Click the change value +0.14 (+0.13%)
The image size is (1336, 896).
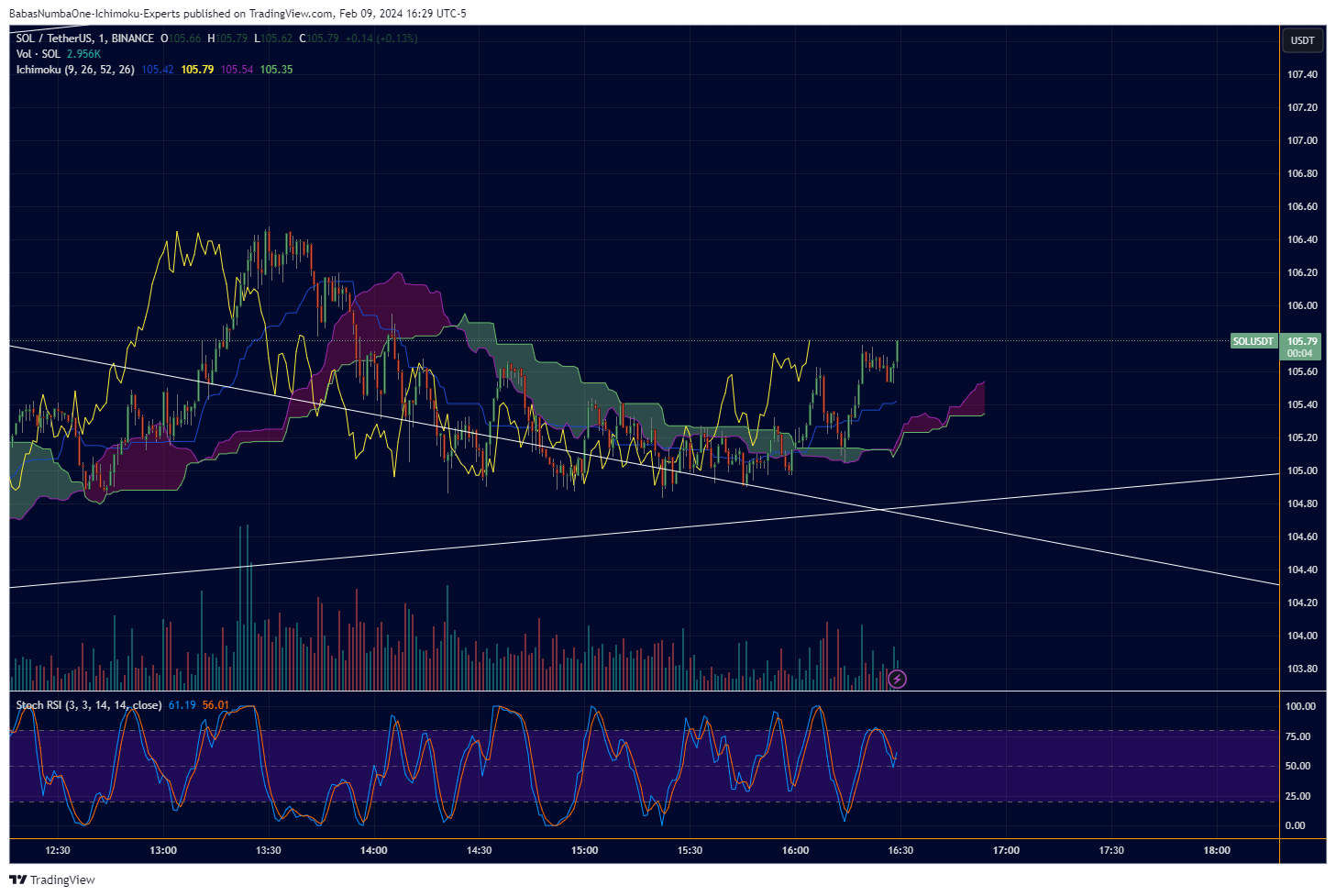click(381, 39)
